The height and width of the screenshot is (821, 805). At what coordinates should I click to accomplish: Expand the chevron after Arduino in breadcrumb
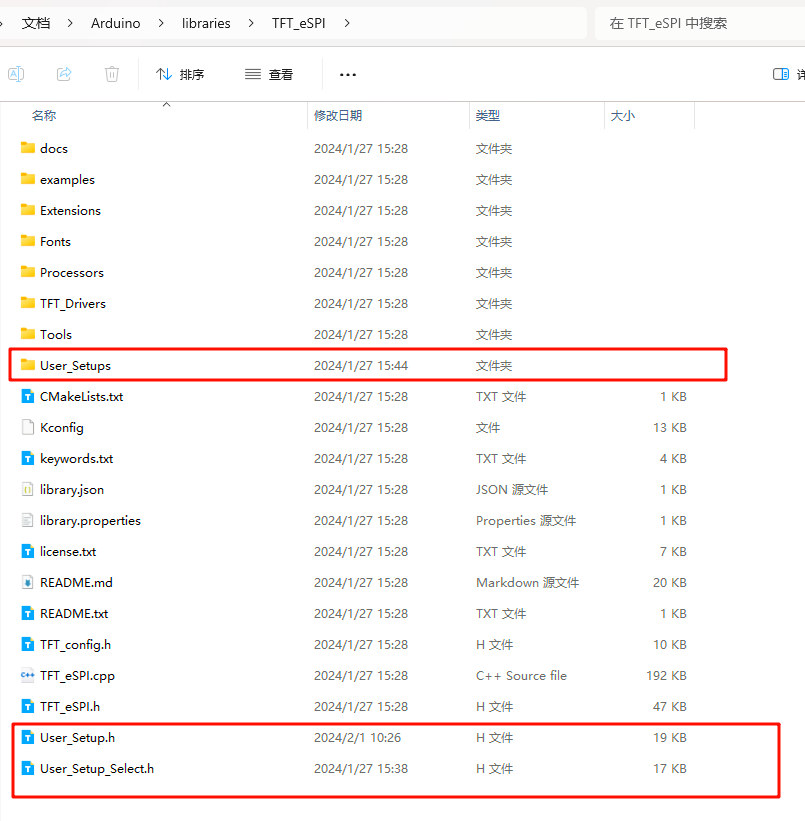[x=161, y=23]
